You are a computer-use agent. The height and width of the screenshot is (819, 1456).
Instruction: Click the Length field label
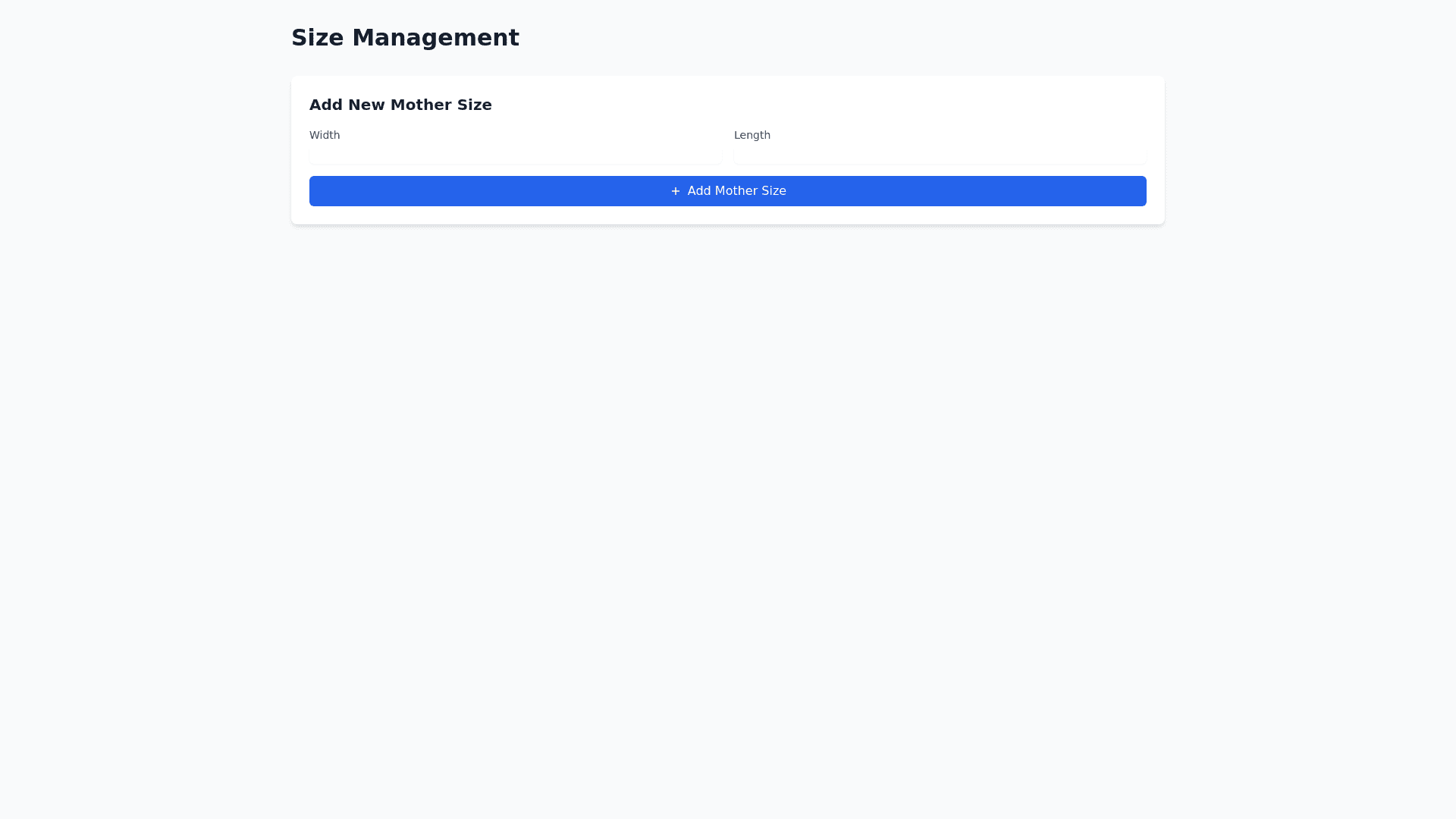752,135
